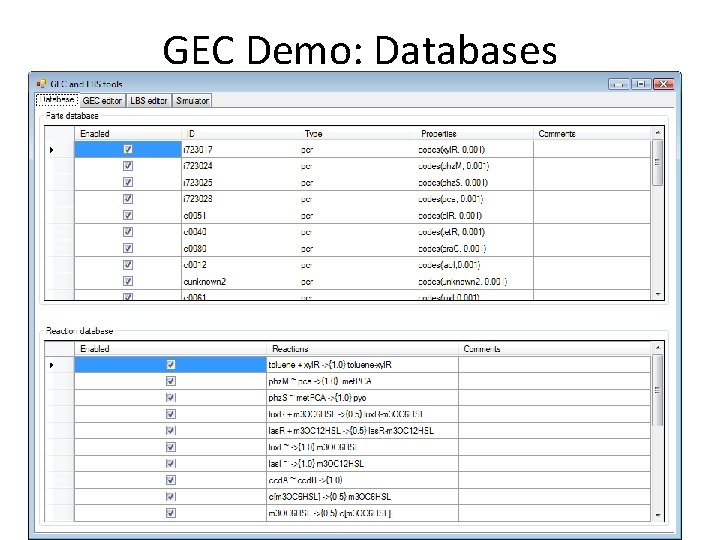The width and height of the screenshot is (720, 540).
Task: Click the Reactions column header
Action: coord(362,349)
